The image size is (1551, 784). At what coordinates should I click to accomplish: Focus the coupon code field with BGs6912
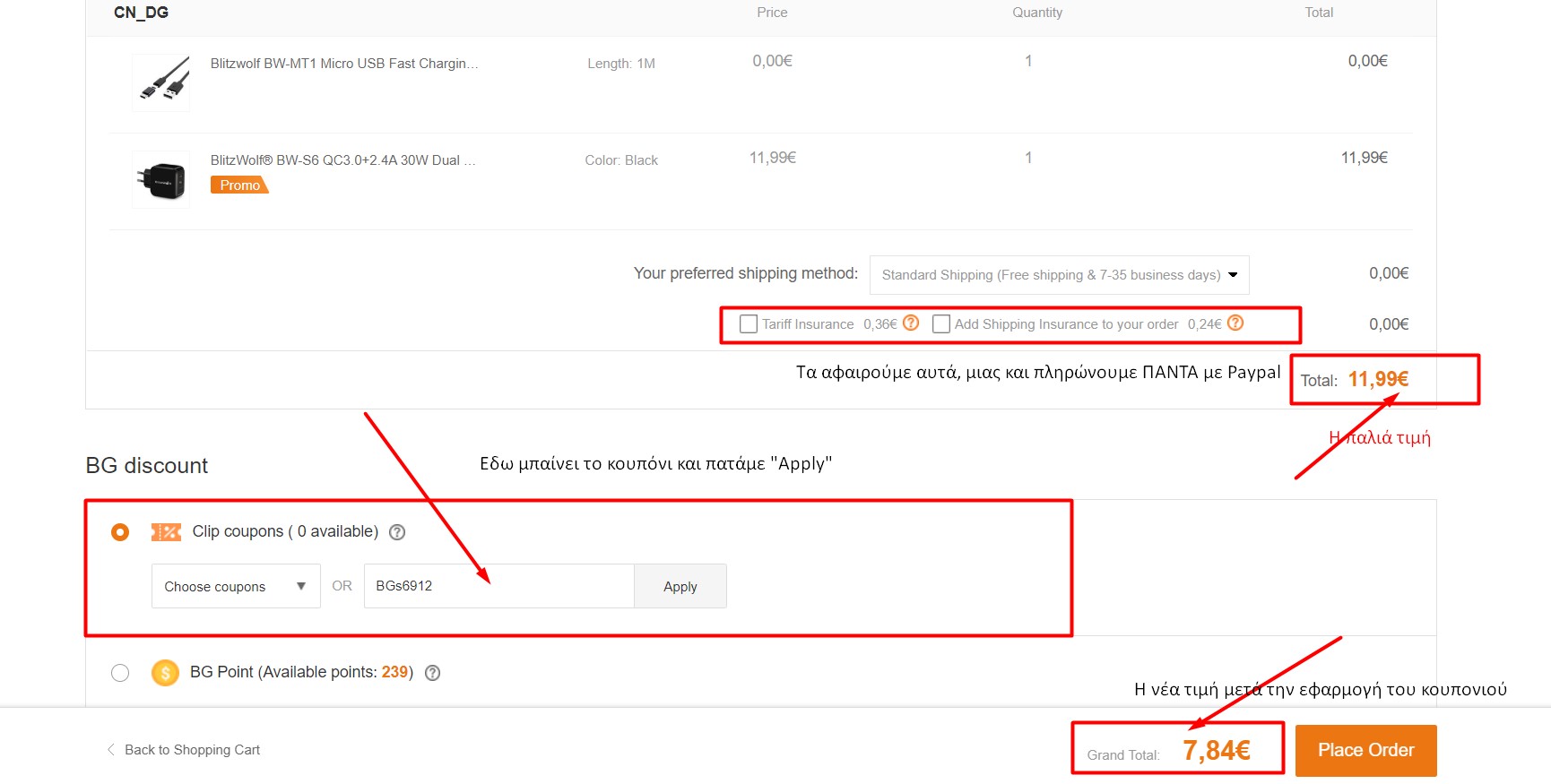[499, 586]
